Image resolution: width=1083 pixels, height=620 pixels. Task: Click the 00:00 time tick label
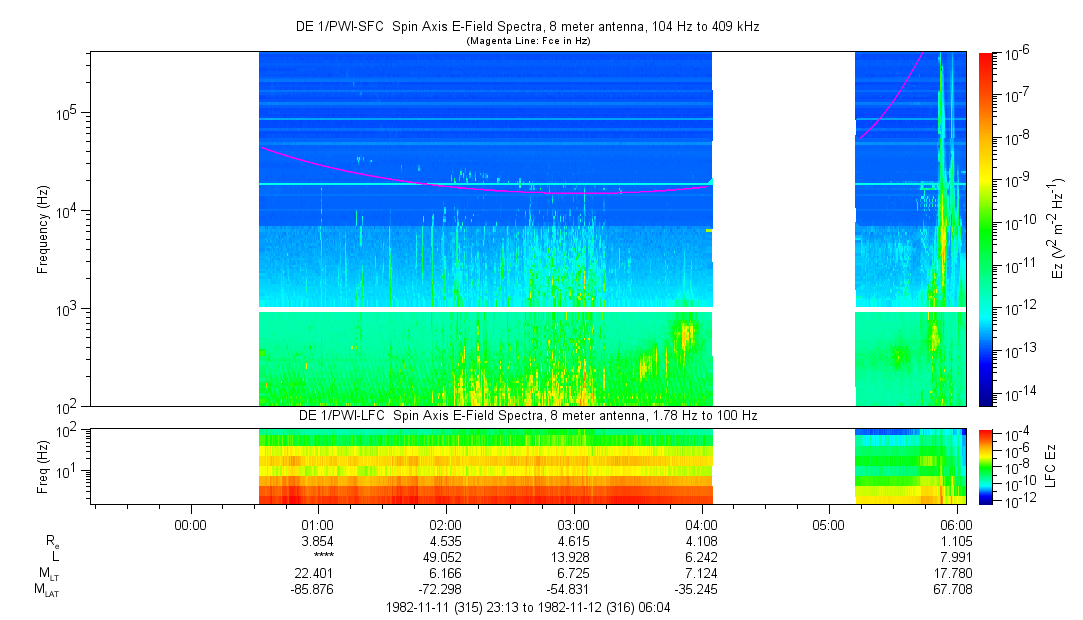(190, 525)
